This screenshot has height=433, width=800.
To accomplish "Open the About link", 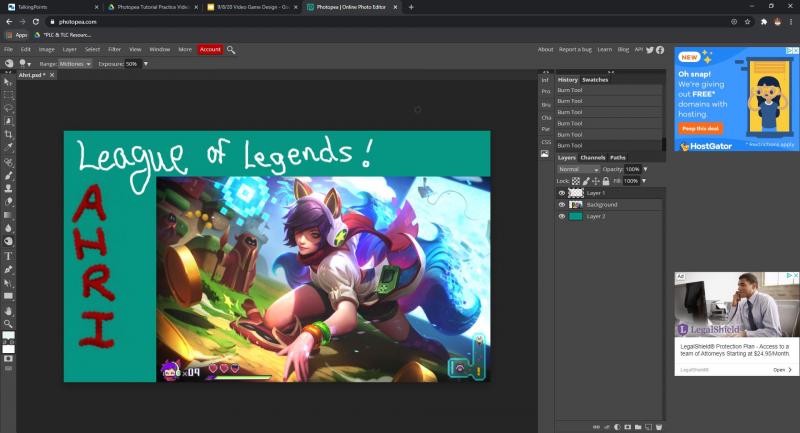I will pyautogui.click(x=545, y=49).
